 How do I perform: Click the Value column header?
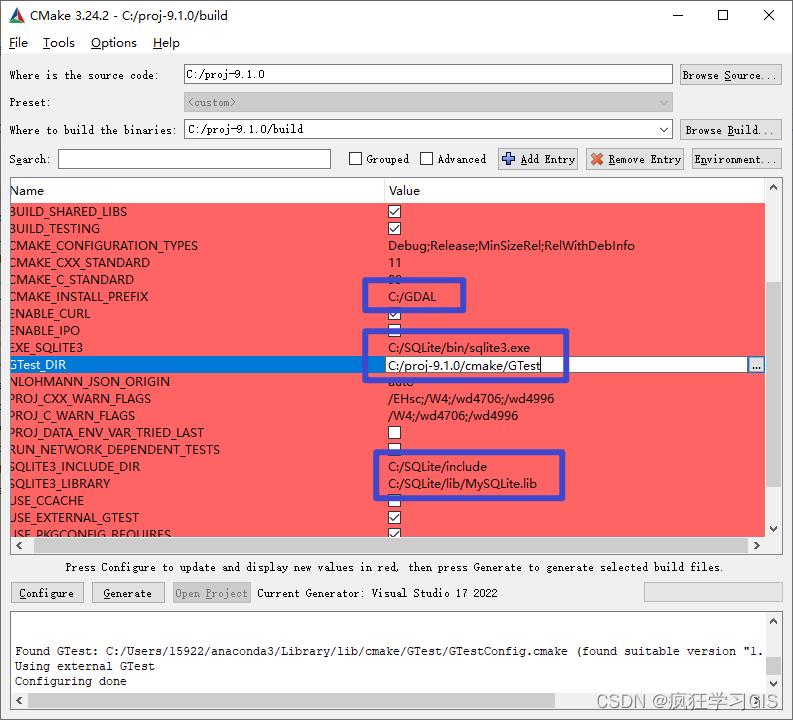575,191
